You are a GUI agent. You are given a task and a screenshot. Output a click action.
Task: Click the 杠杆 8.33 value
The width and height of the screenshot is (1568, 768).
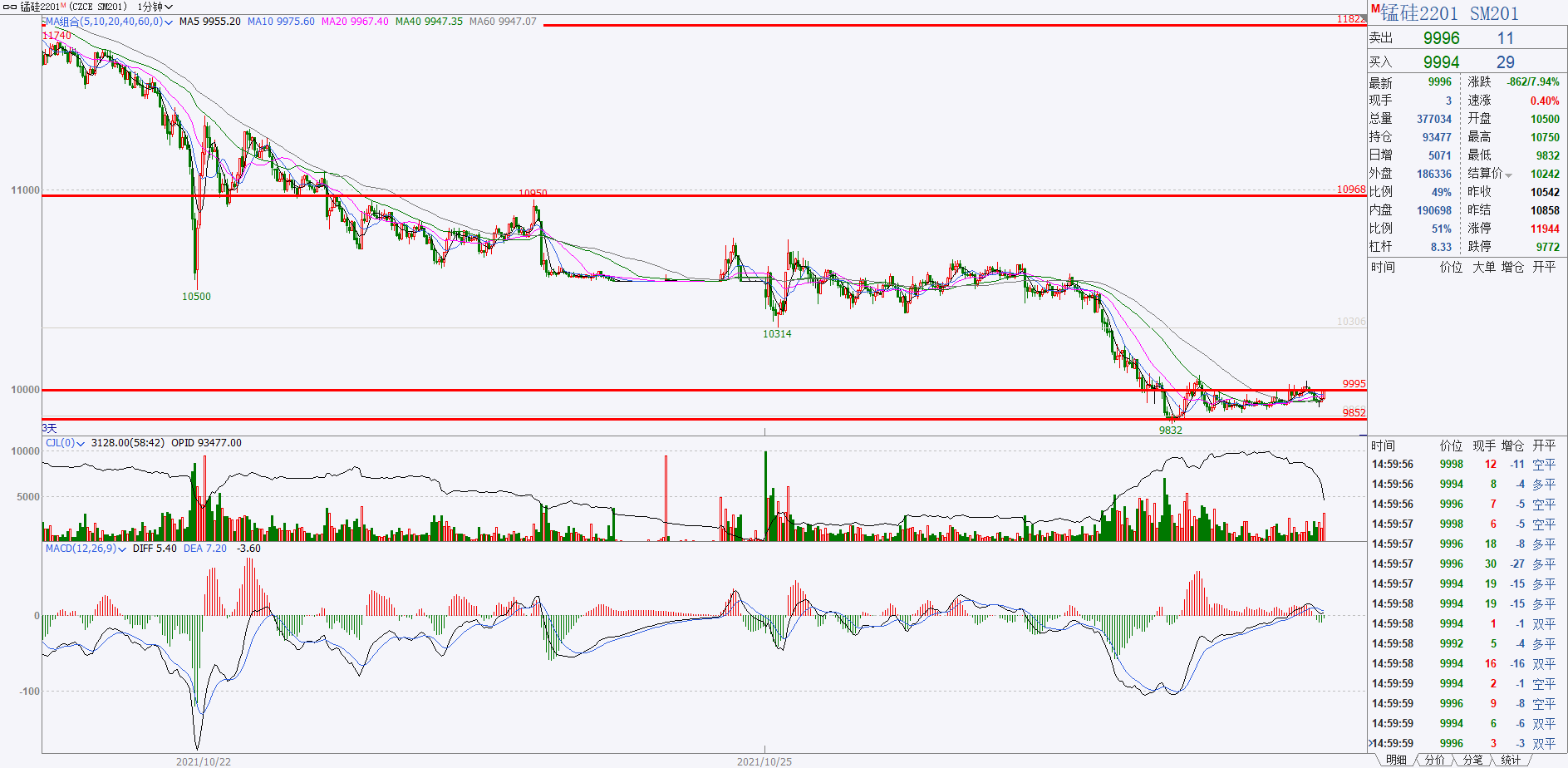coord(1441,247)
